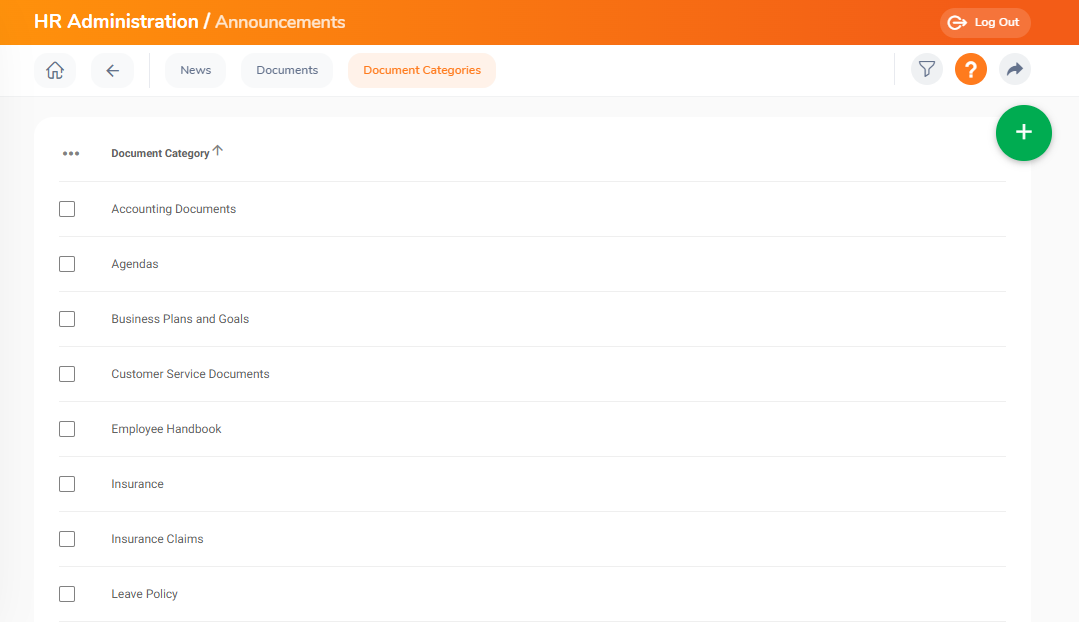Select the Document Categories tab
1079x622 pixels.
click(x=422, y=70)
